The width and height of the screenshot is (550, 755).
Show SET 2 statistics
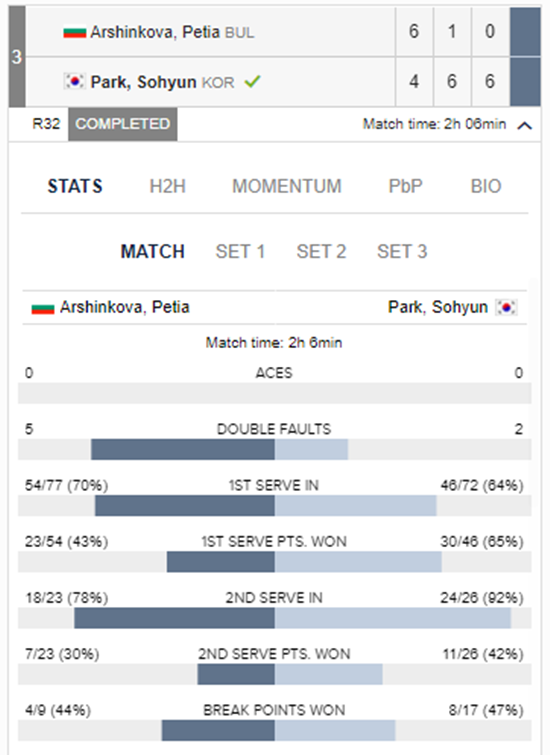pos(321,251)
